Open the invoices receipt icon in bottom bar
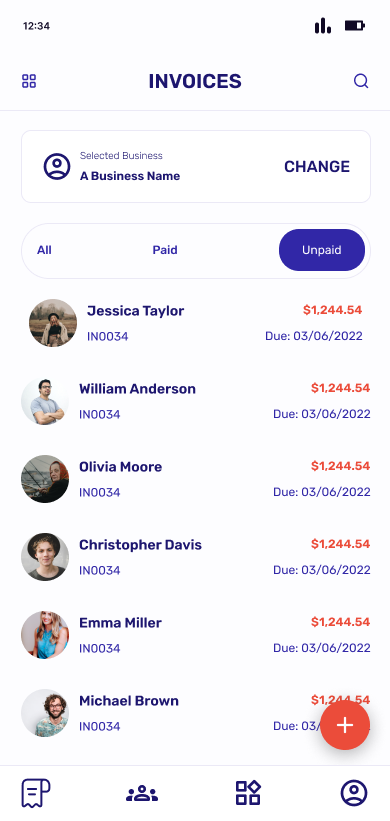This screenshot has width=390, height=821. 36,793
